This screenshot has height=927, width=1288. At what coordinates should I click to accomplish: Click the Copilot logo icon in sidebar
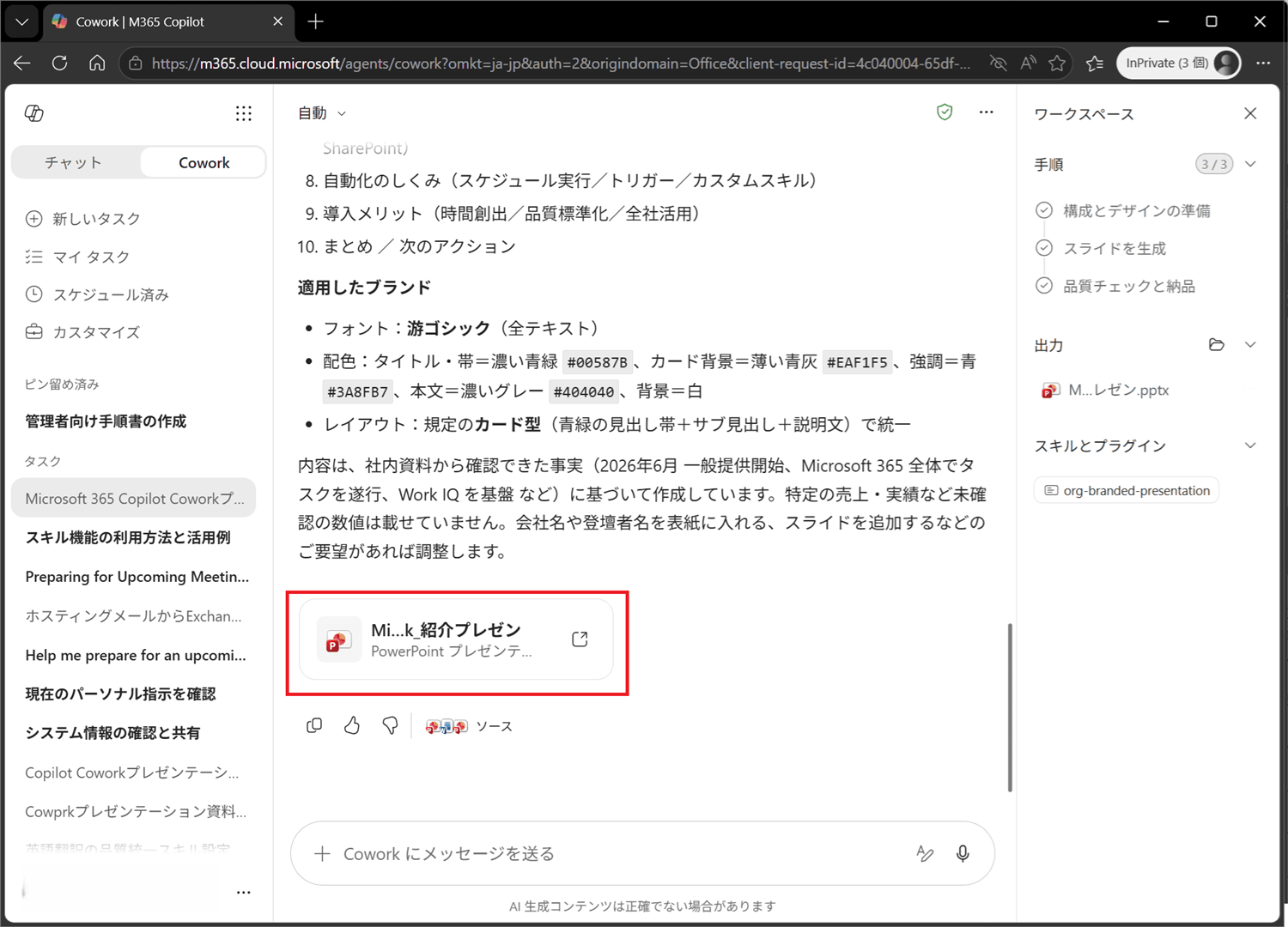pyautogui.click(x=34, y=113)
